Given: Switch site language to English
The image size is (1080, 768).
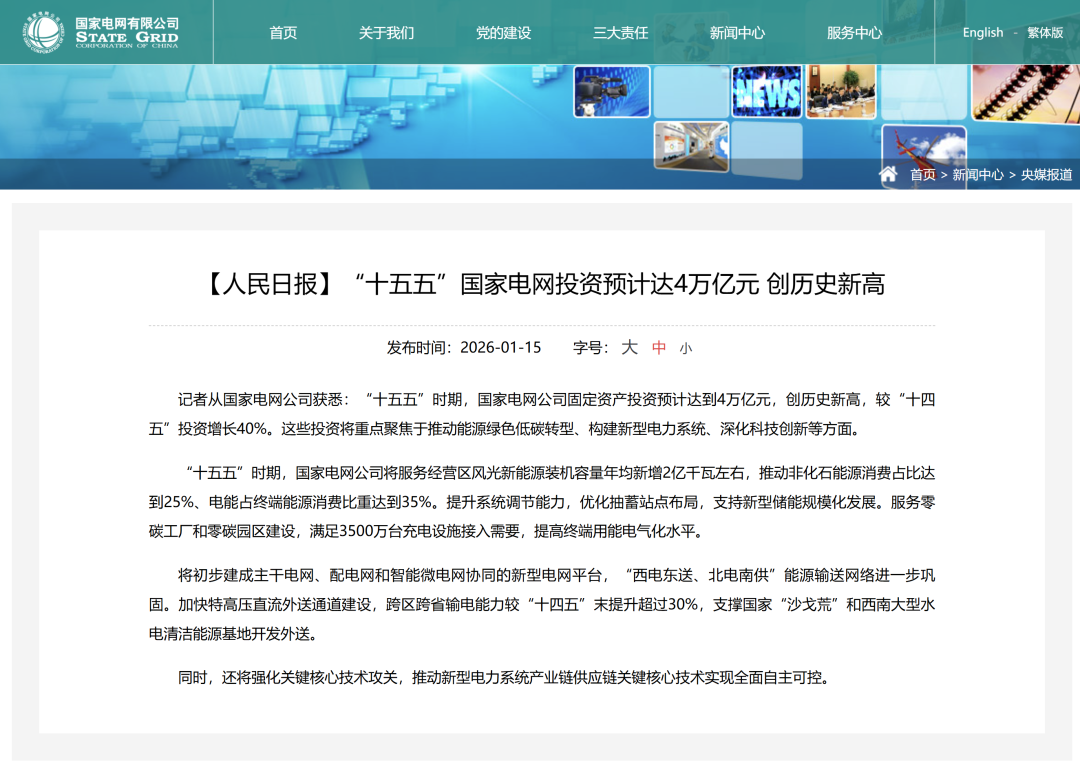Looking at the screenshot, I should (983, 32).
